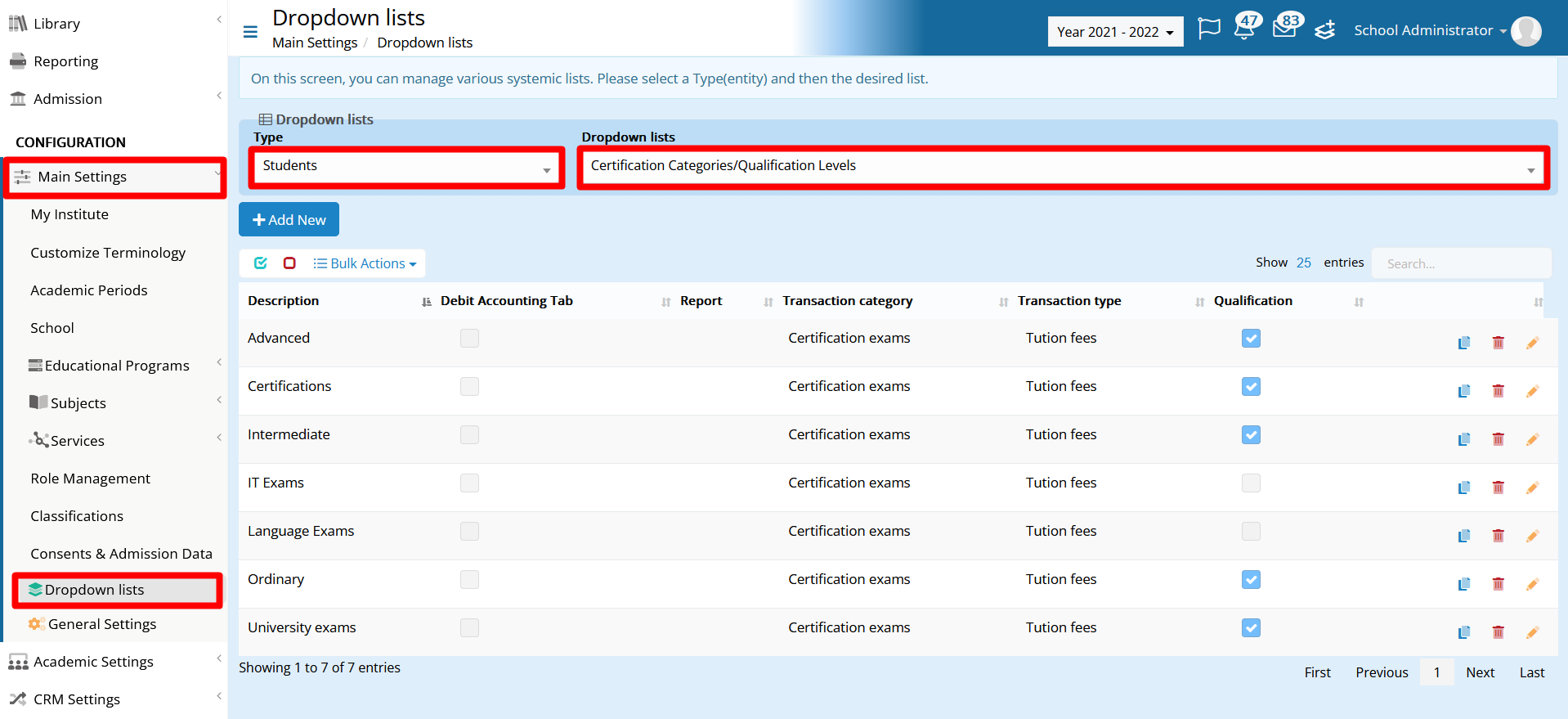The image size is (1568, 719).
Task: Edit the Ordinary row
Action: pyautogui.click(x=1532, y=584)
